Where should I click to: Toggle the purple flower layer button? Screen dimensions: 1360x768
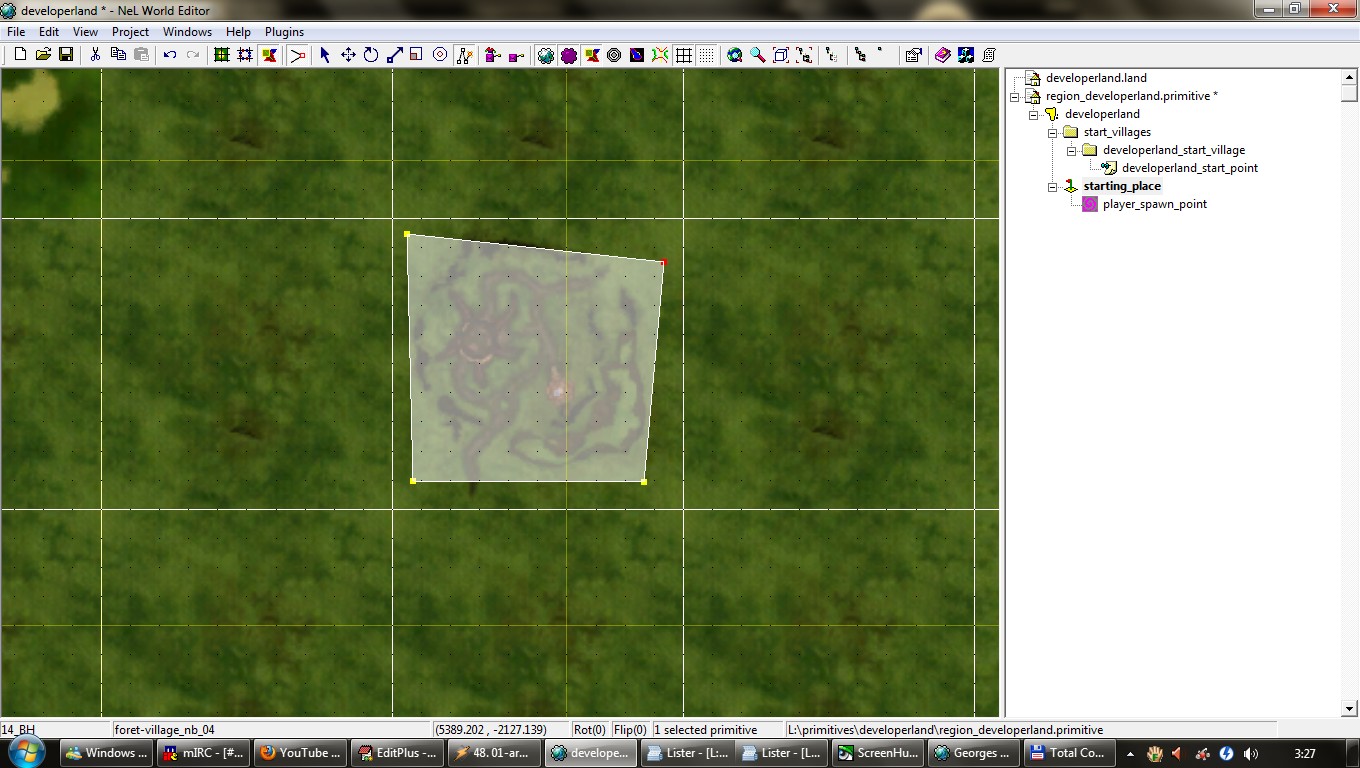point(569,55)
